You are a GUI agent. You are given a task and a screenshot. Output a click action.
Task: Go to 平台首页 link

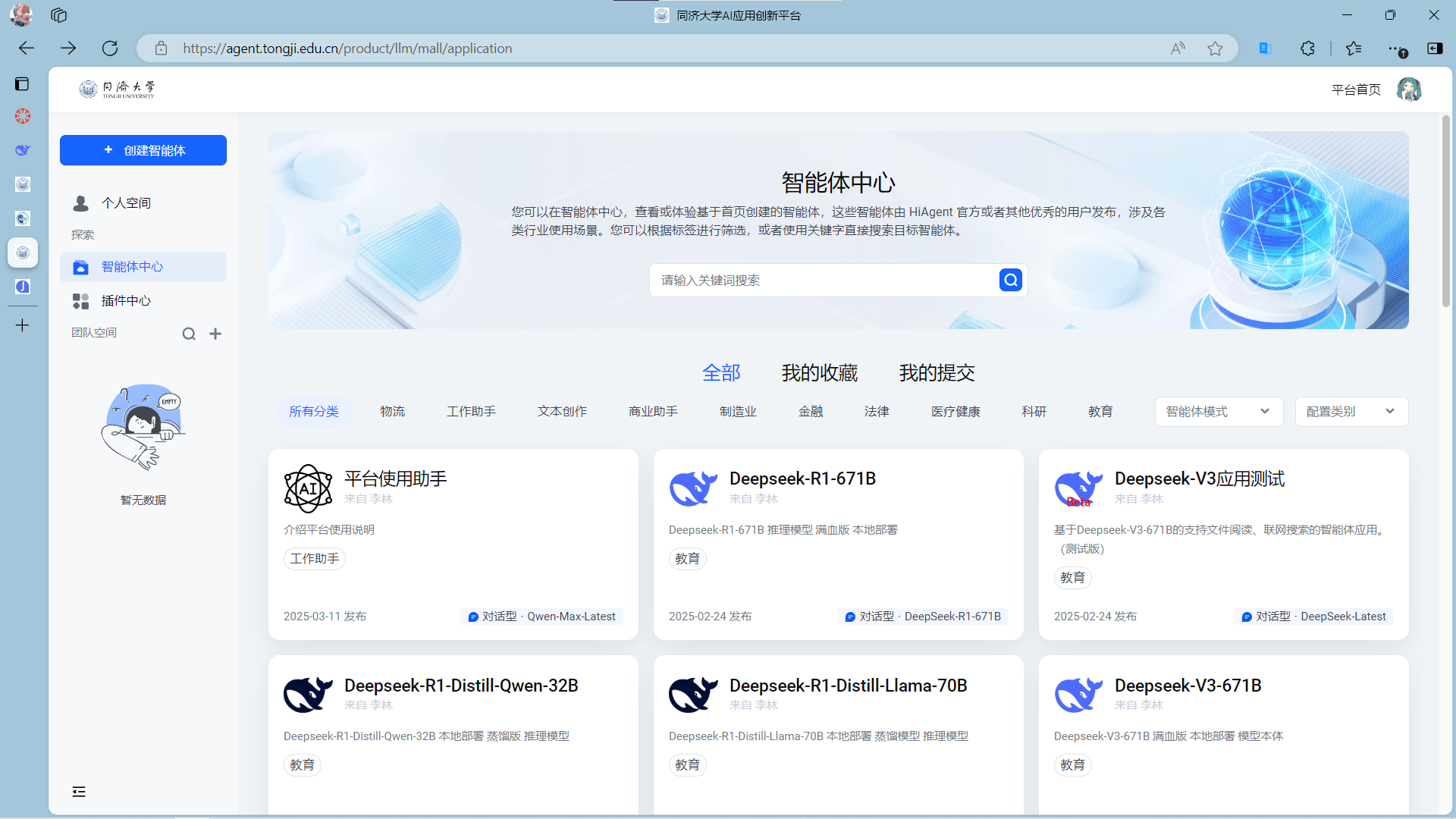[1356, 89]
